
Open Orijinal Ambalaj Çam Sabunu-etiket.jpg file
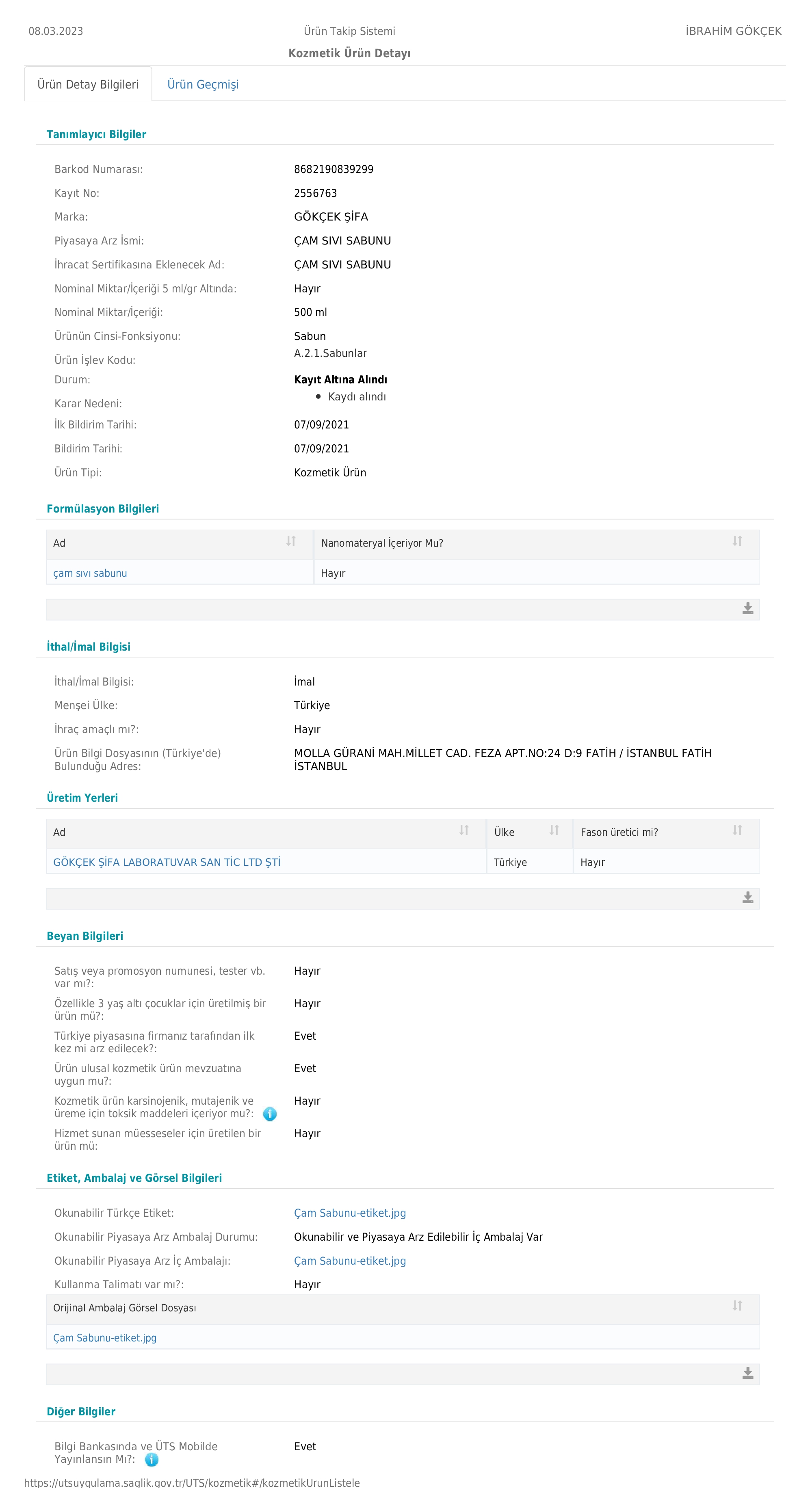tap(104, 1338)
